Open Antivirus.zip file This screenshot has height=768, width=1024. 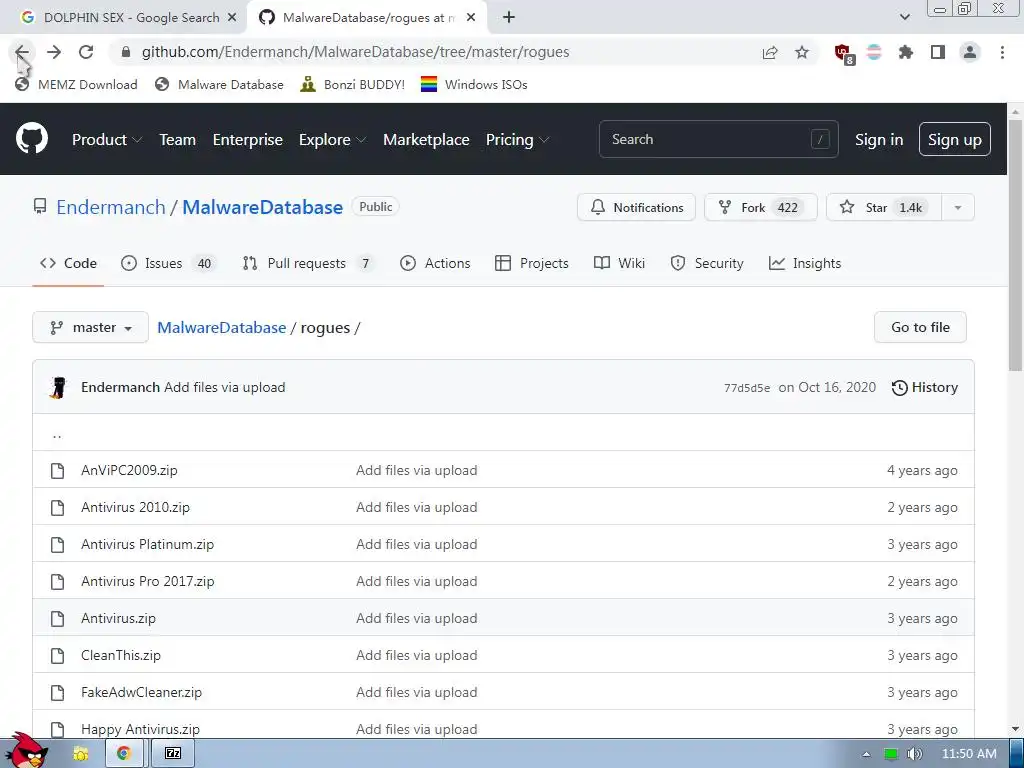[118, 618]
